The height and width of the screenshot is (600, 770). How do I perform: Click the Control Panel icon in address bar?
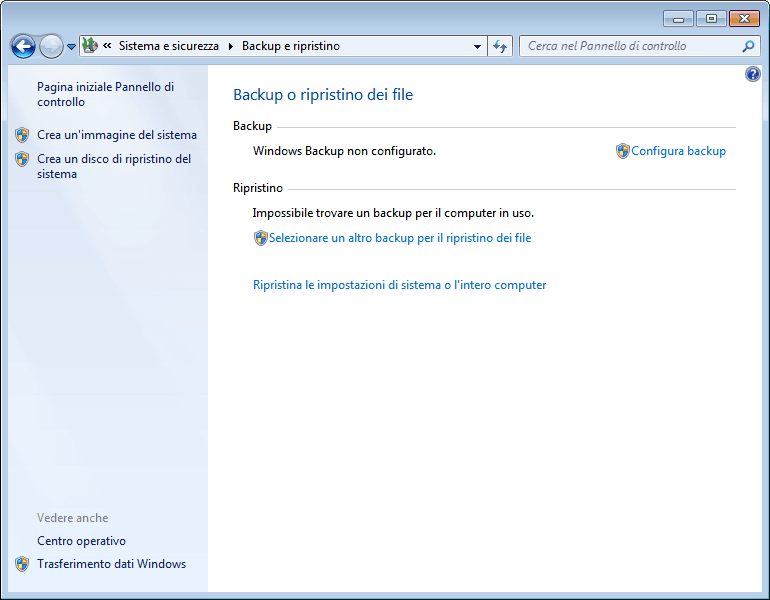90,46
